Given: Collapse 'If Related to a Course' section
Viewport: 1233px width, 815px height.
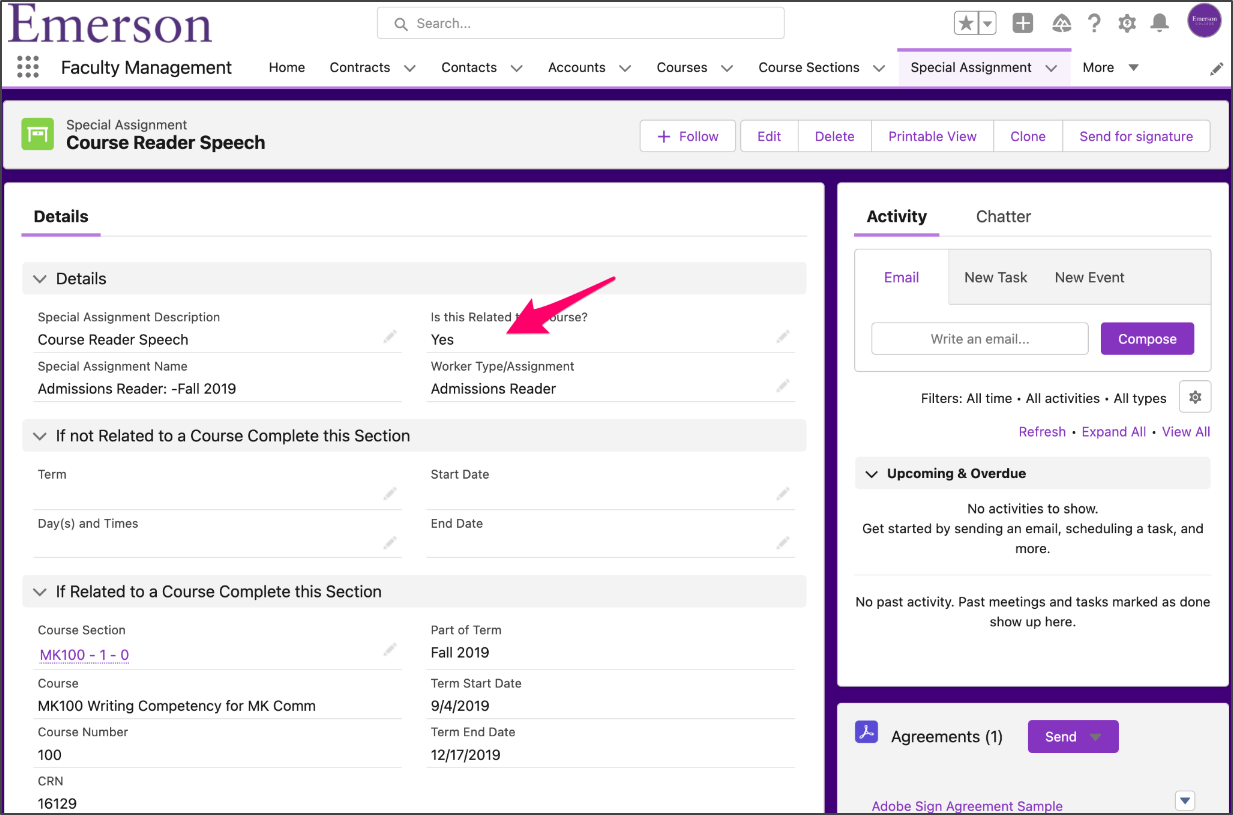Looking at the screenshot, I should (x=40, y=592).
